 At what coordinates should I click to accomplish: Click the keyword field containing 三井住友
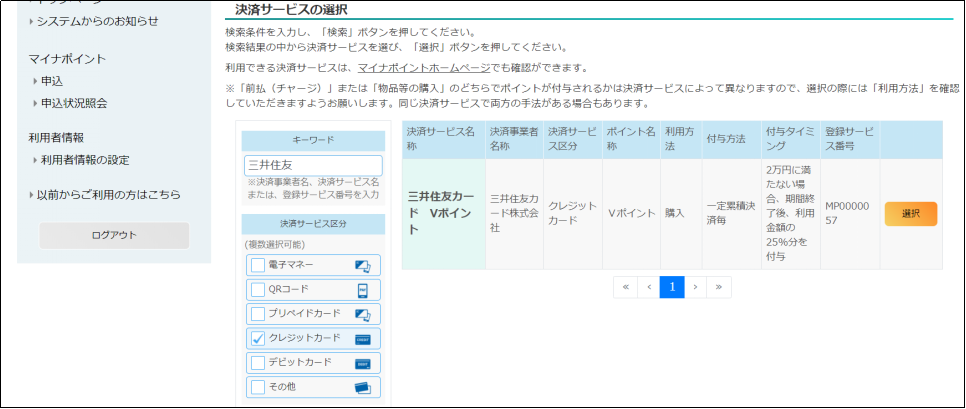(x=313, y=166)
